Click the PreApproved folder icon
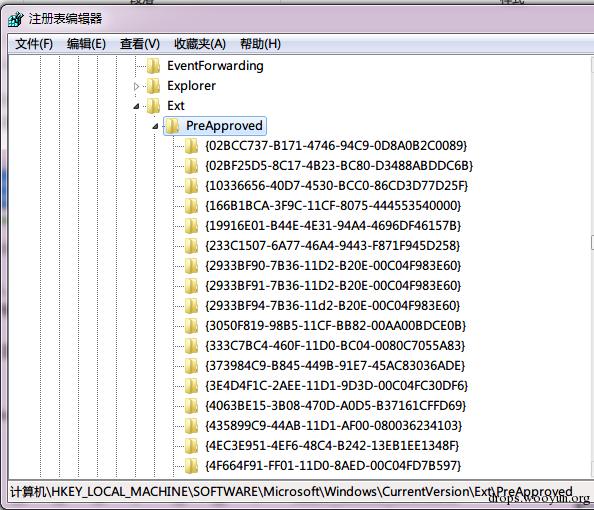Screen dimensions: 594x510 (172, 126)
